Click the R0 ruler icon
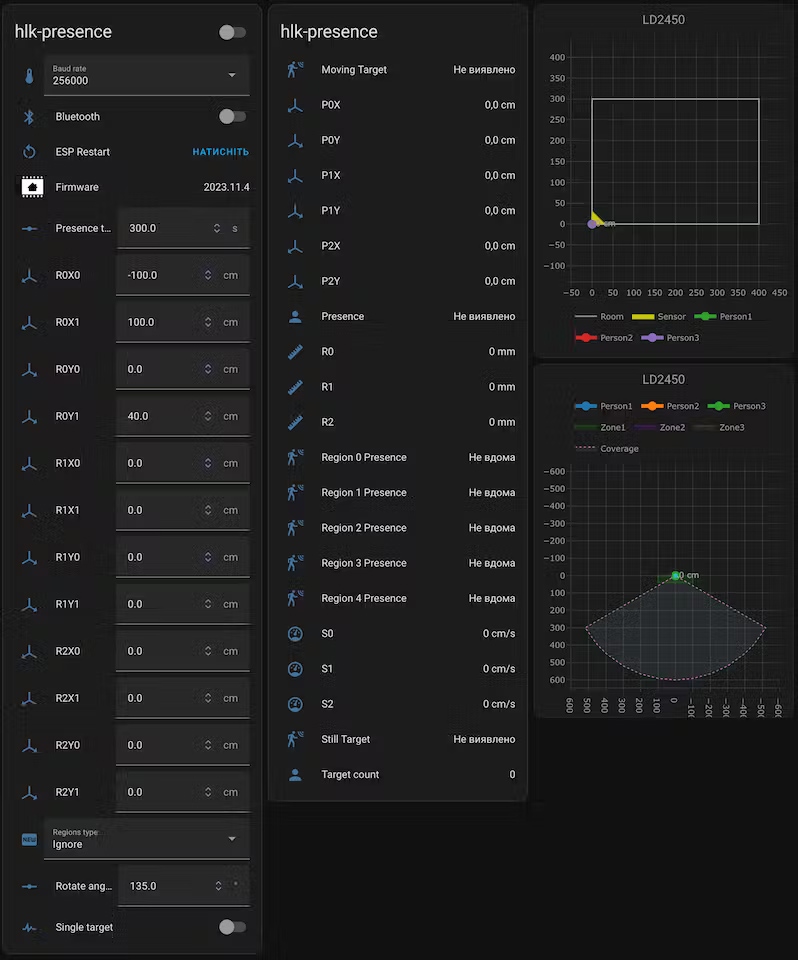Image resolution: width=798 pixels, height=960 pixels. pyautogui.click(x=295, y=352)
